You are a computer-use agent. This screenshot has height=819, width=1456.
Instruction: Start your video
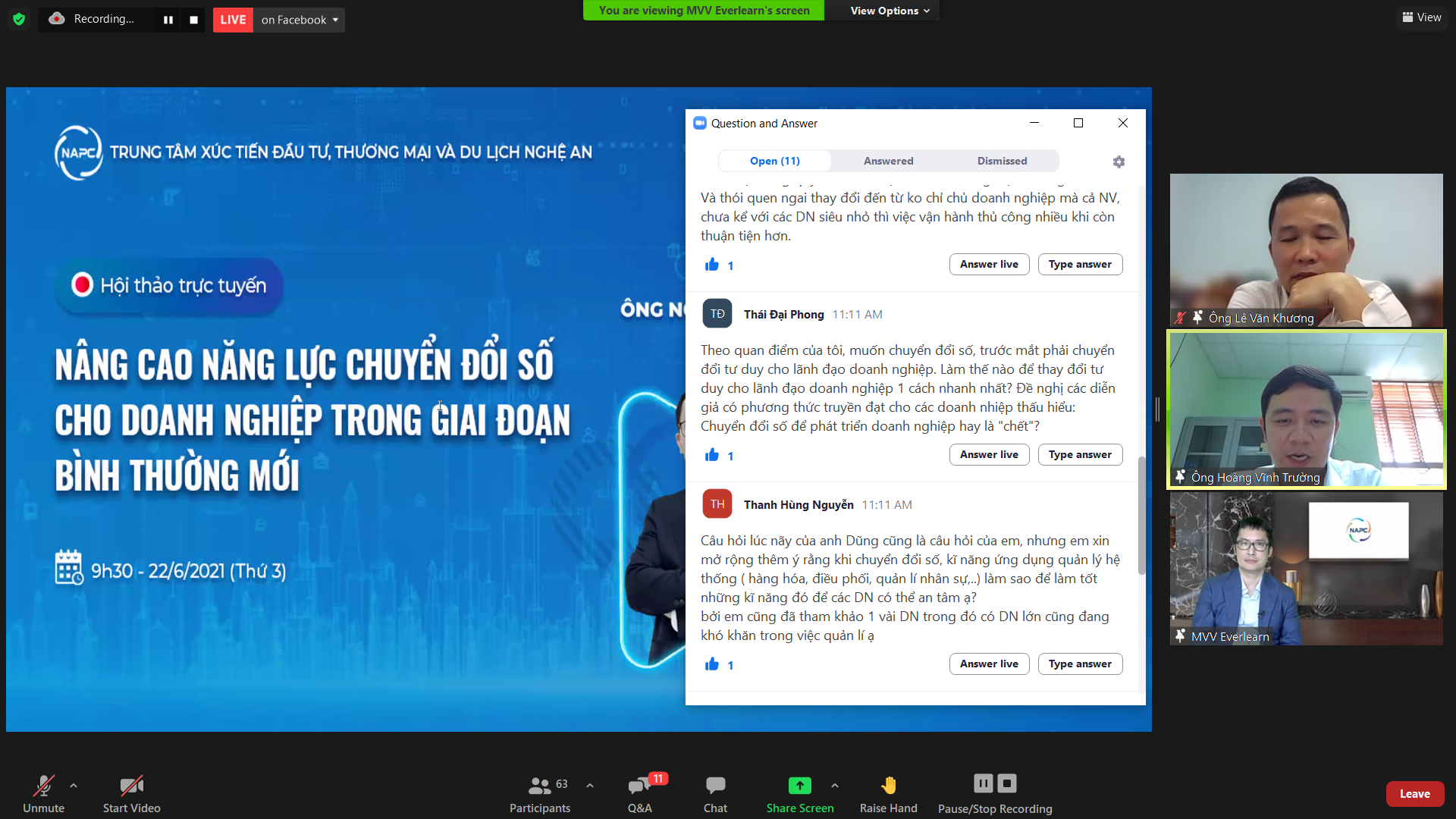coord(130,793)
